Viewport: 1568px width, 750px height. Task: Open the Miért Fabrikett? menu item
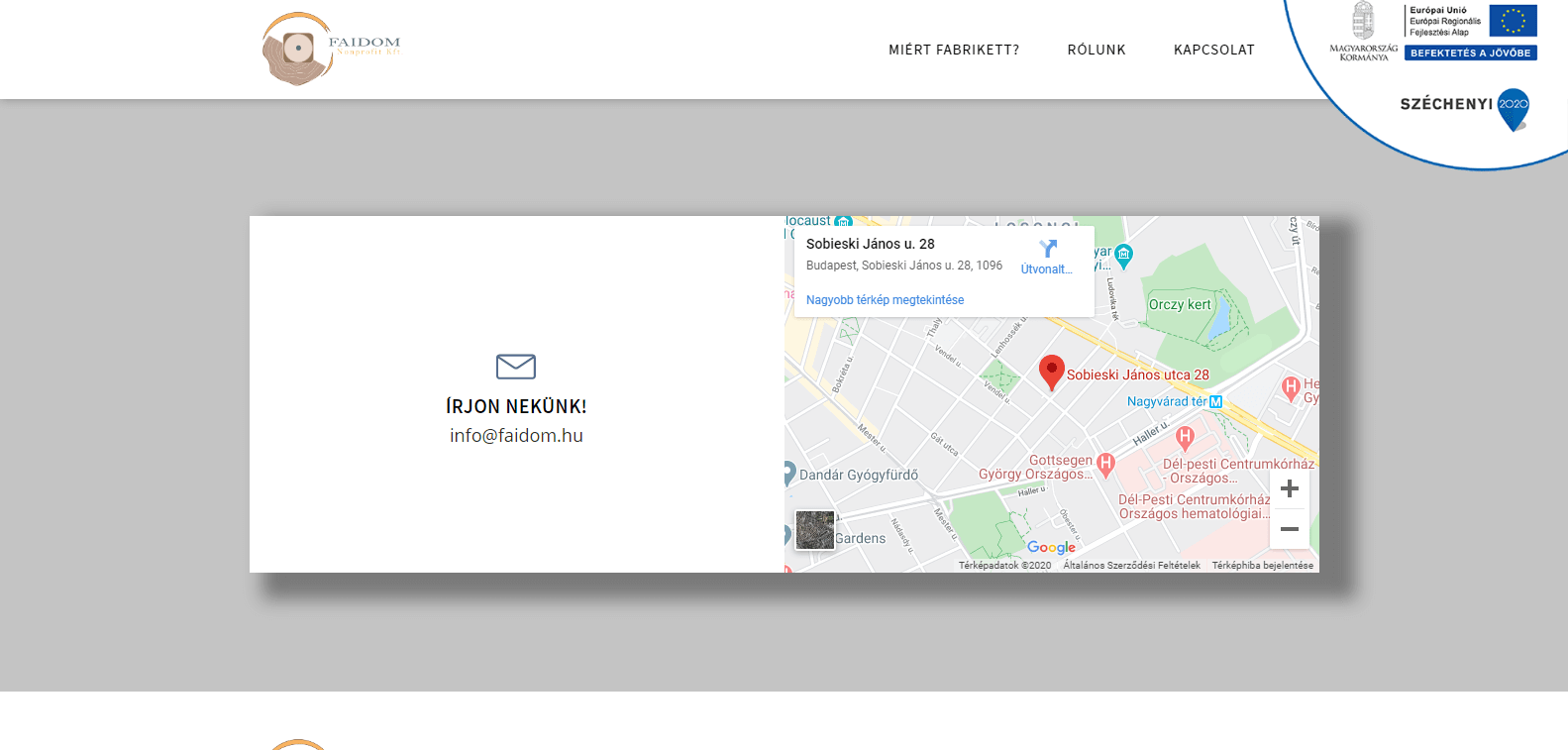(953, 50)
